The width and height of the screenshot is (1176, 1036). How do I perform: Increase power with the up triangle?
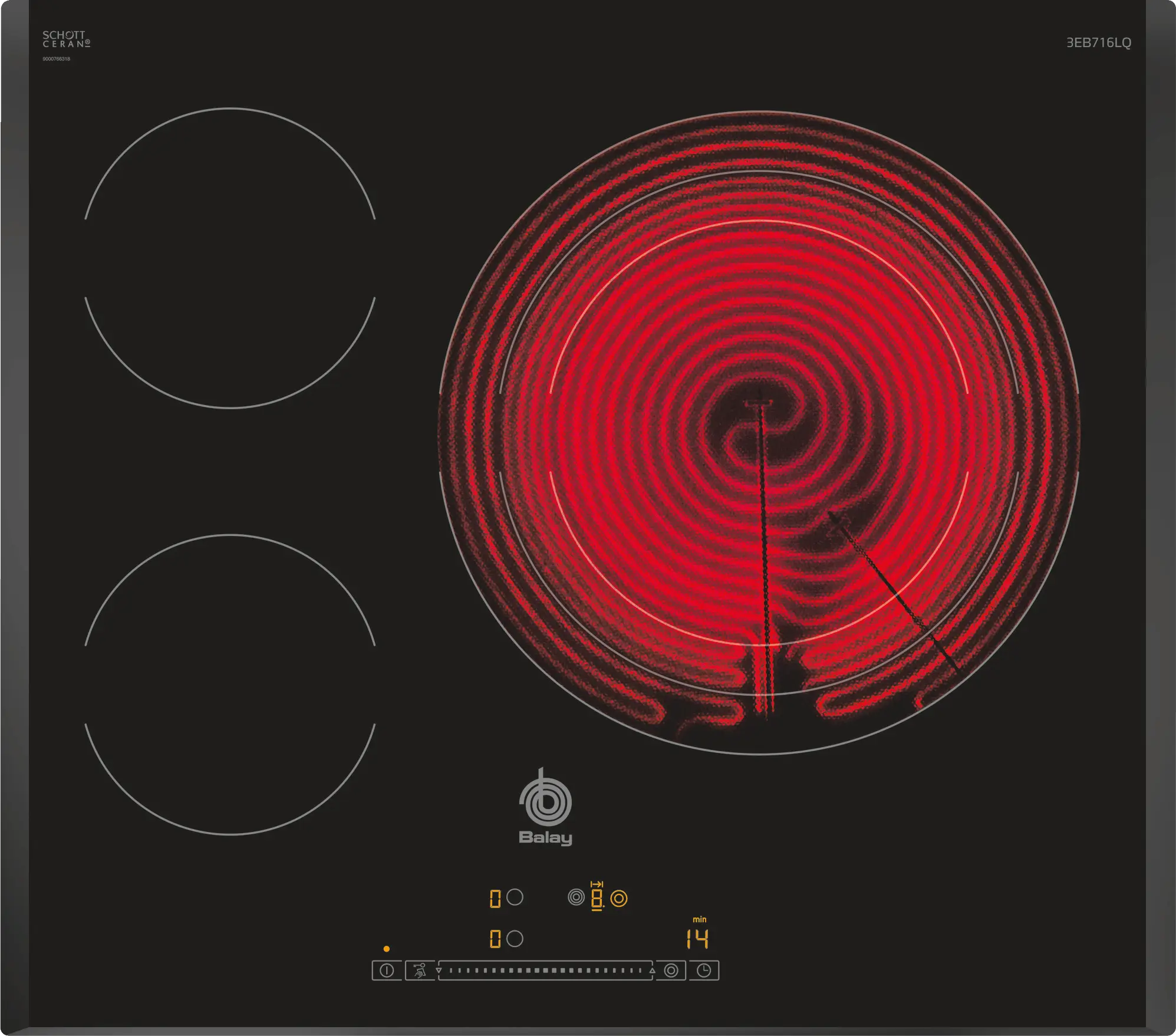point(652,970)
